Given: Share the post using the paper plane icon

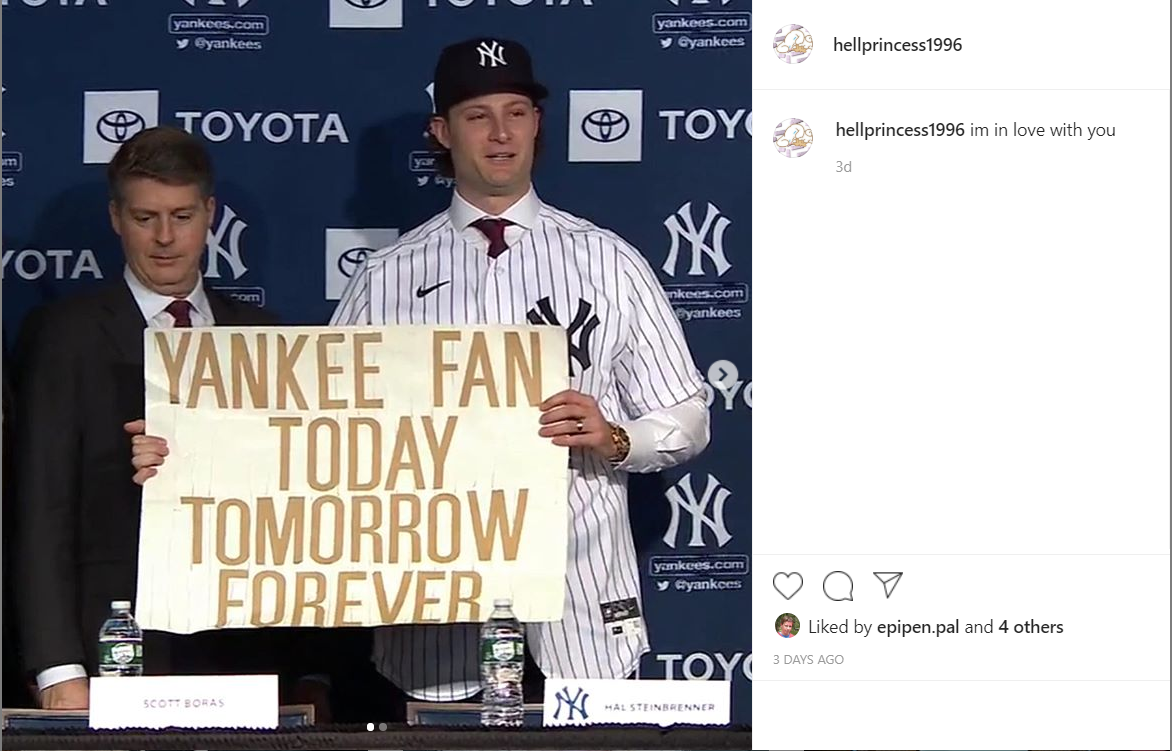Looking at the screenshot, I should tap(888, 585).
